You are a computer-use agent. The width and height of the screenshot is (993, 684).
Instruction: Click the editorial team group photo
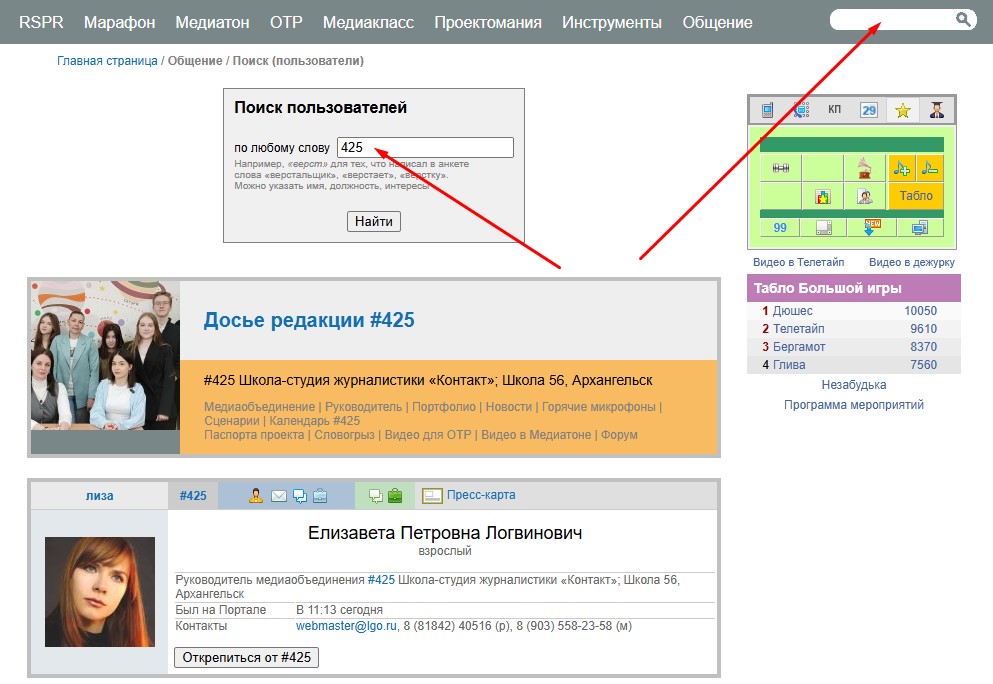pyautogui.click(x=106, y=356)
